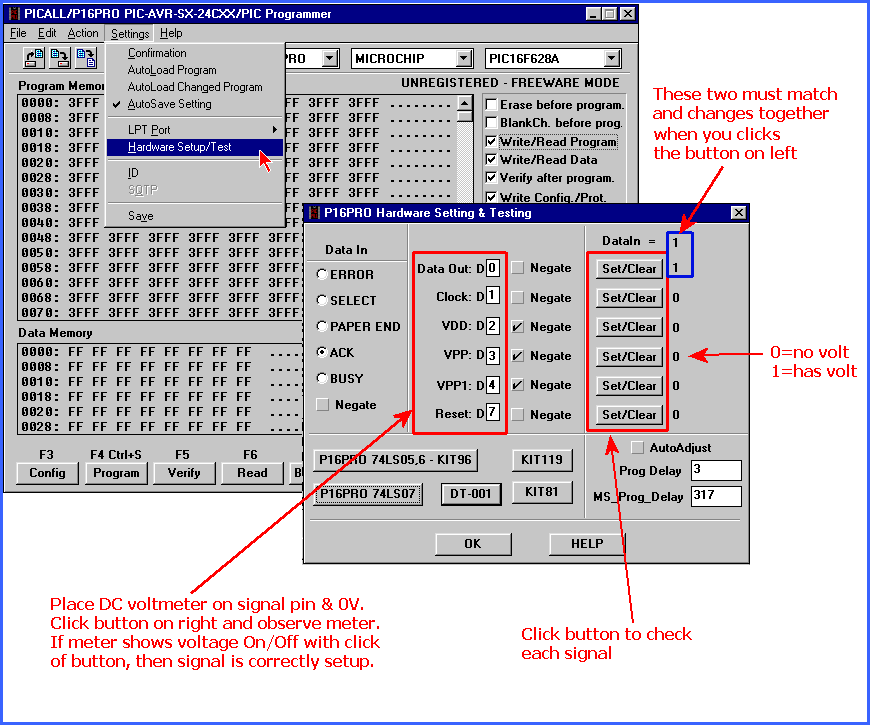This screenshot has height=725, width=870.
Task: Click the Prog Delay input field
Action: [716, 470]
